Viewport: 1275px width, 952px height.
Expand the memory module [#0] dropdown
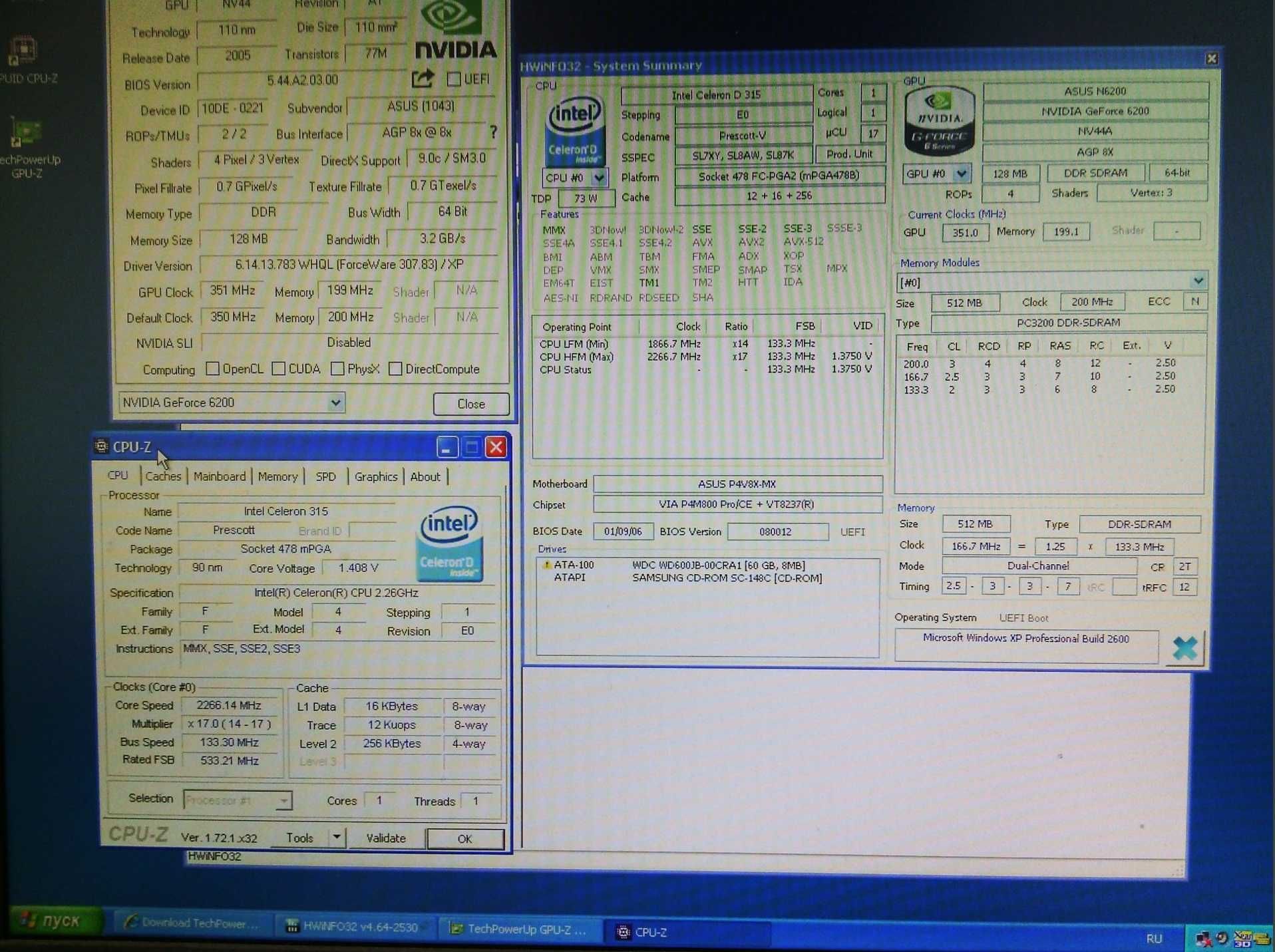1198,281
